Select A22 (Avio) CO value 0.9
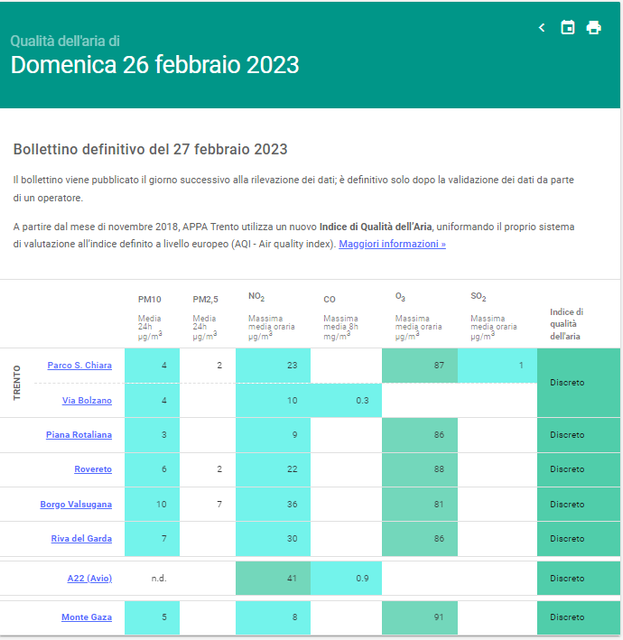 [346, 578]
